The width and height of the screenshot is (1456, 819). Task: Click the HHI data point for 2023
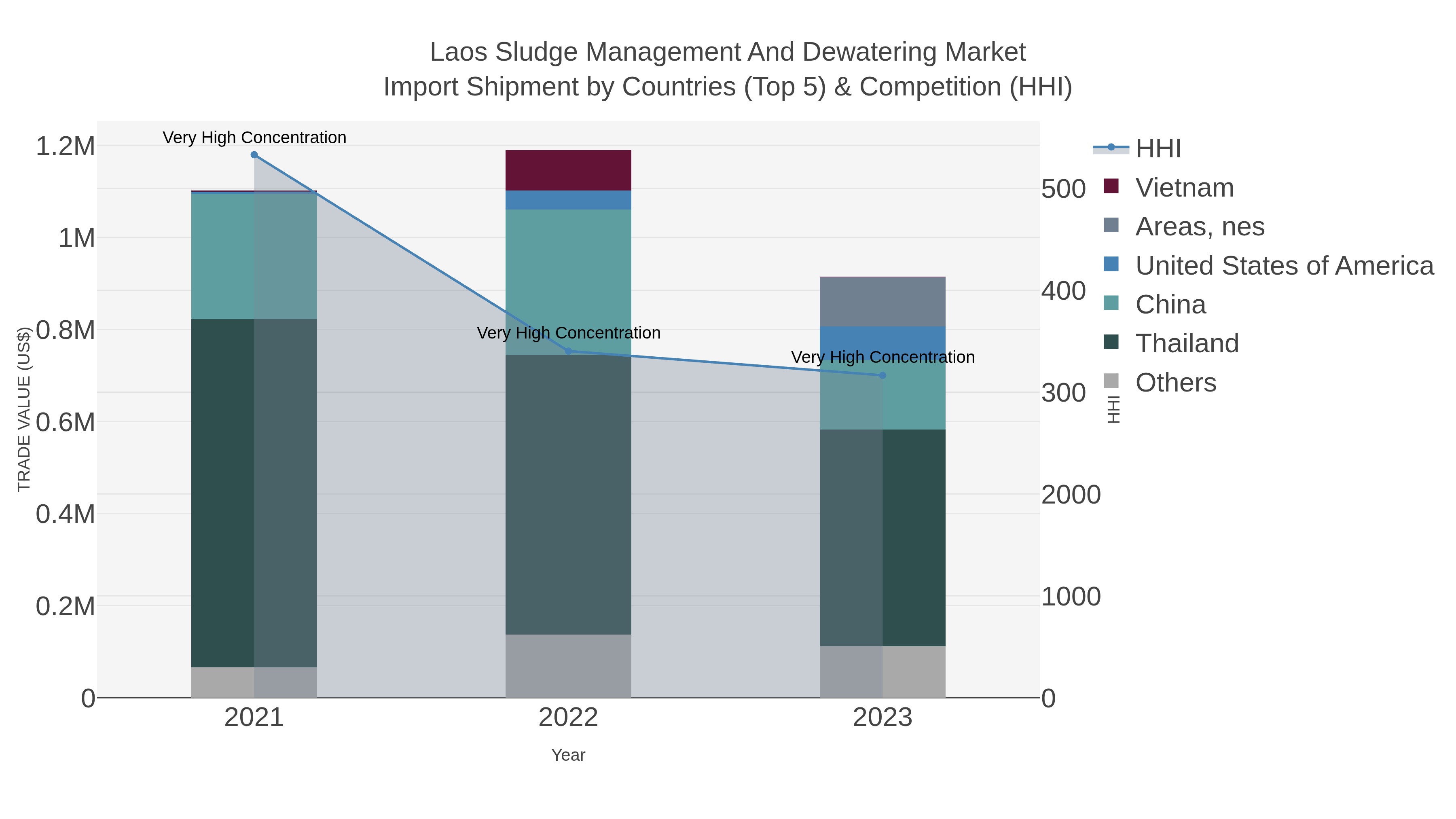click(883, 375)
